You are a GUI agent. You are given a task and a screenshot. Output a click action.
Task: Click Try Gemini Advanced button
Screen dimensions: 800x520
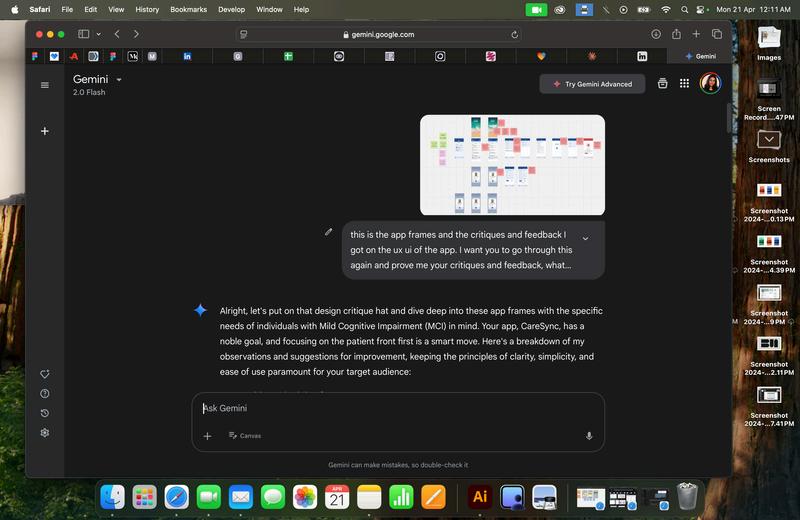(x=592, y=84)
